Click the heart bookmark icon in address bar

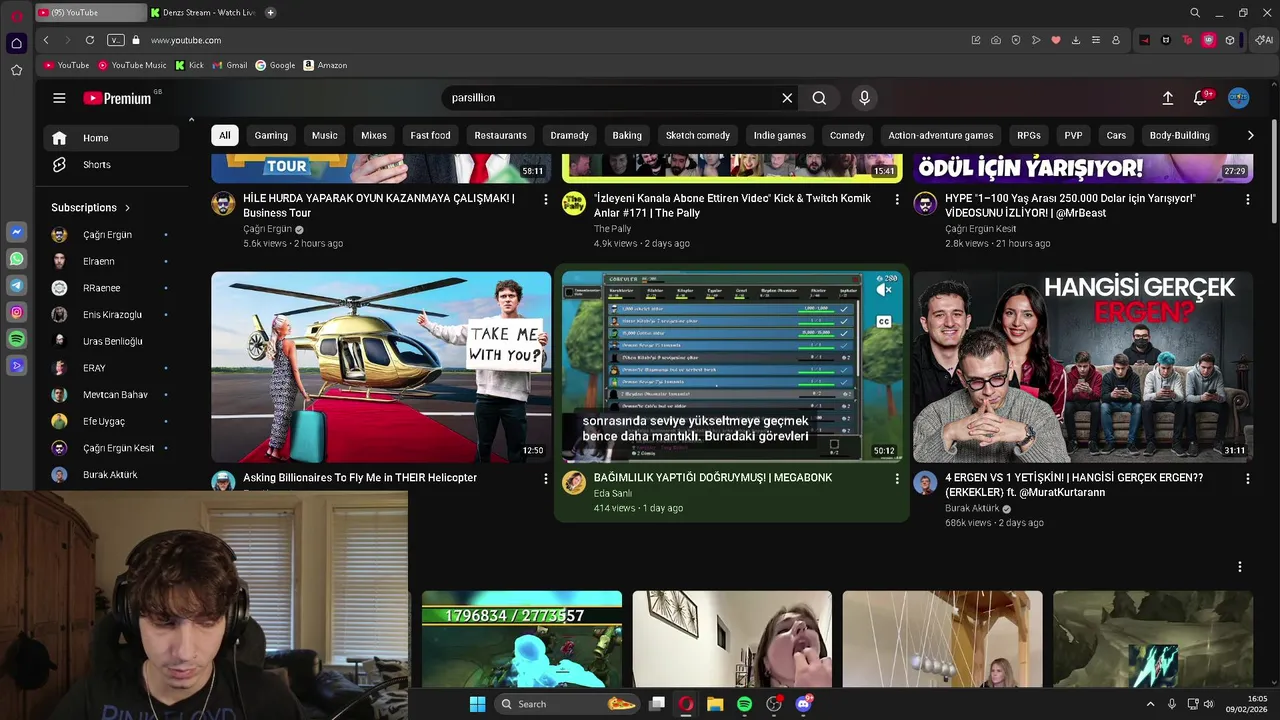click(1055, 40)
